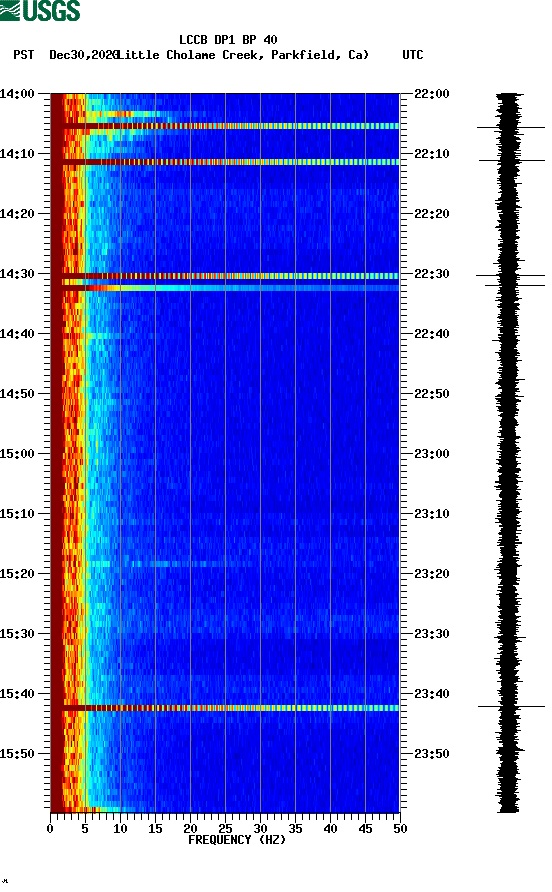Click the broadband event band near 15:42
Screen dimensions: 552x892
(225, 708)
